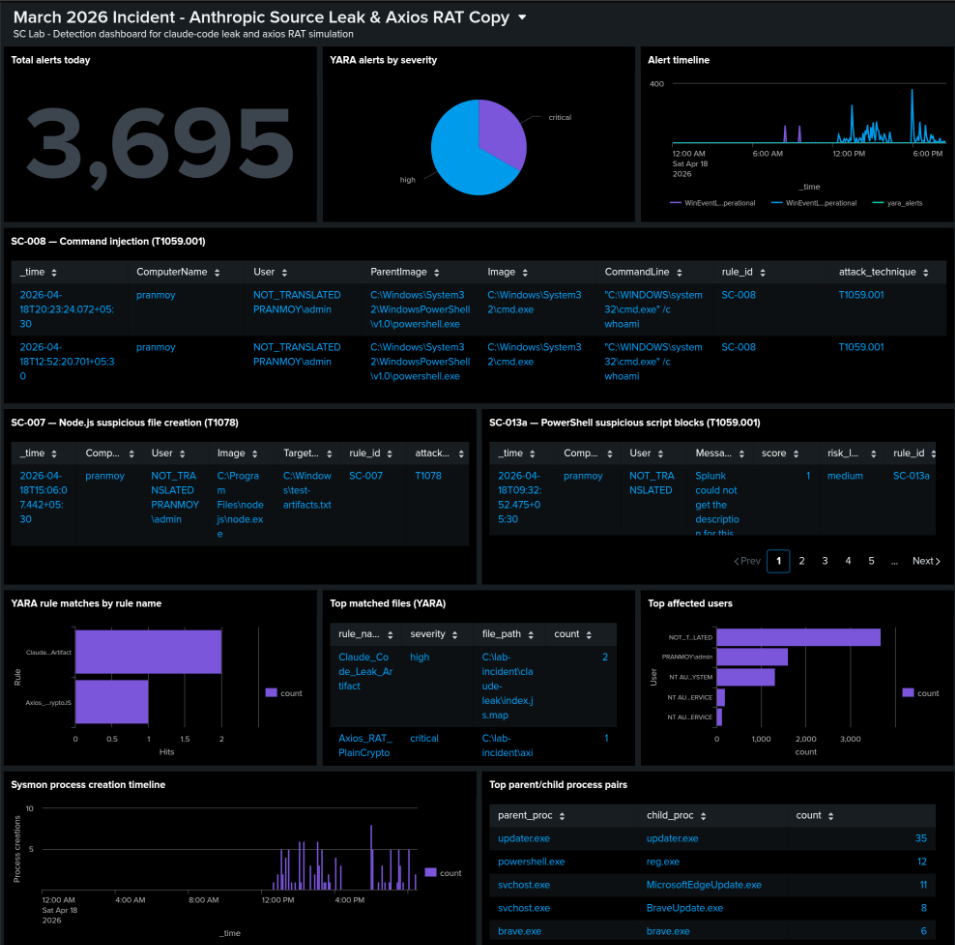
Task: Sort process pairs by child_proc icon
Action: (703, 816)
